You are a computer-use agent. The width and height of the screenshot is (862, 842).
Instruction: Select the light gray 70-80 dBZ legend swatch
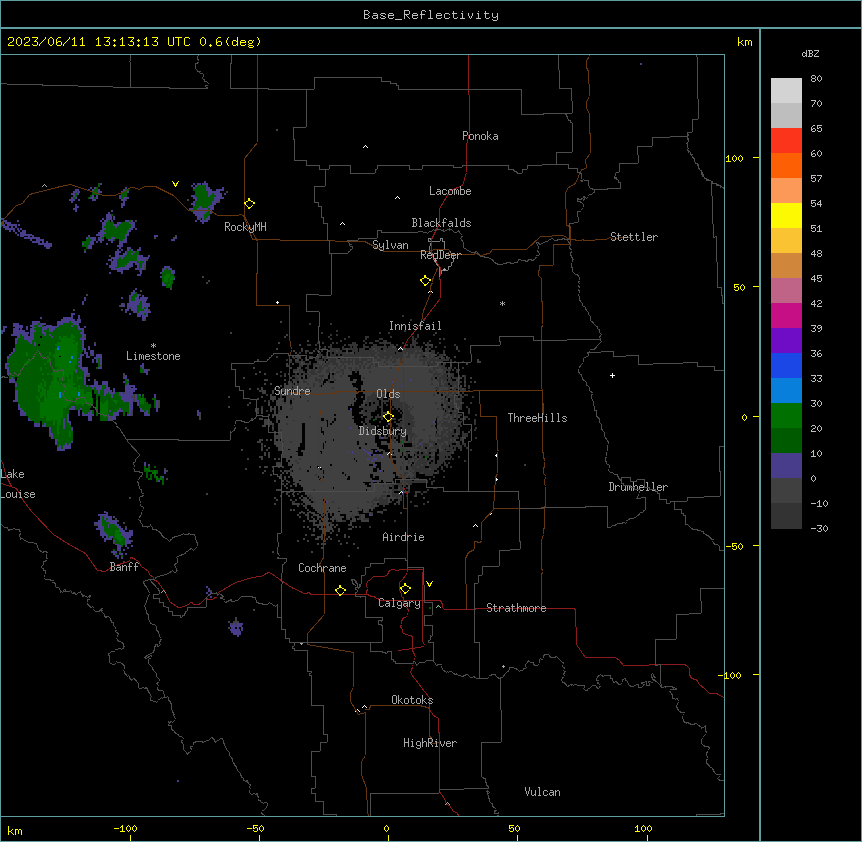coord(786,90)
